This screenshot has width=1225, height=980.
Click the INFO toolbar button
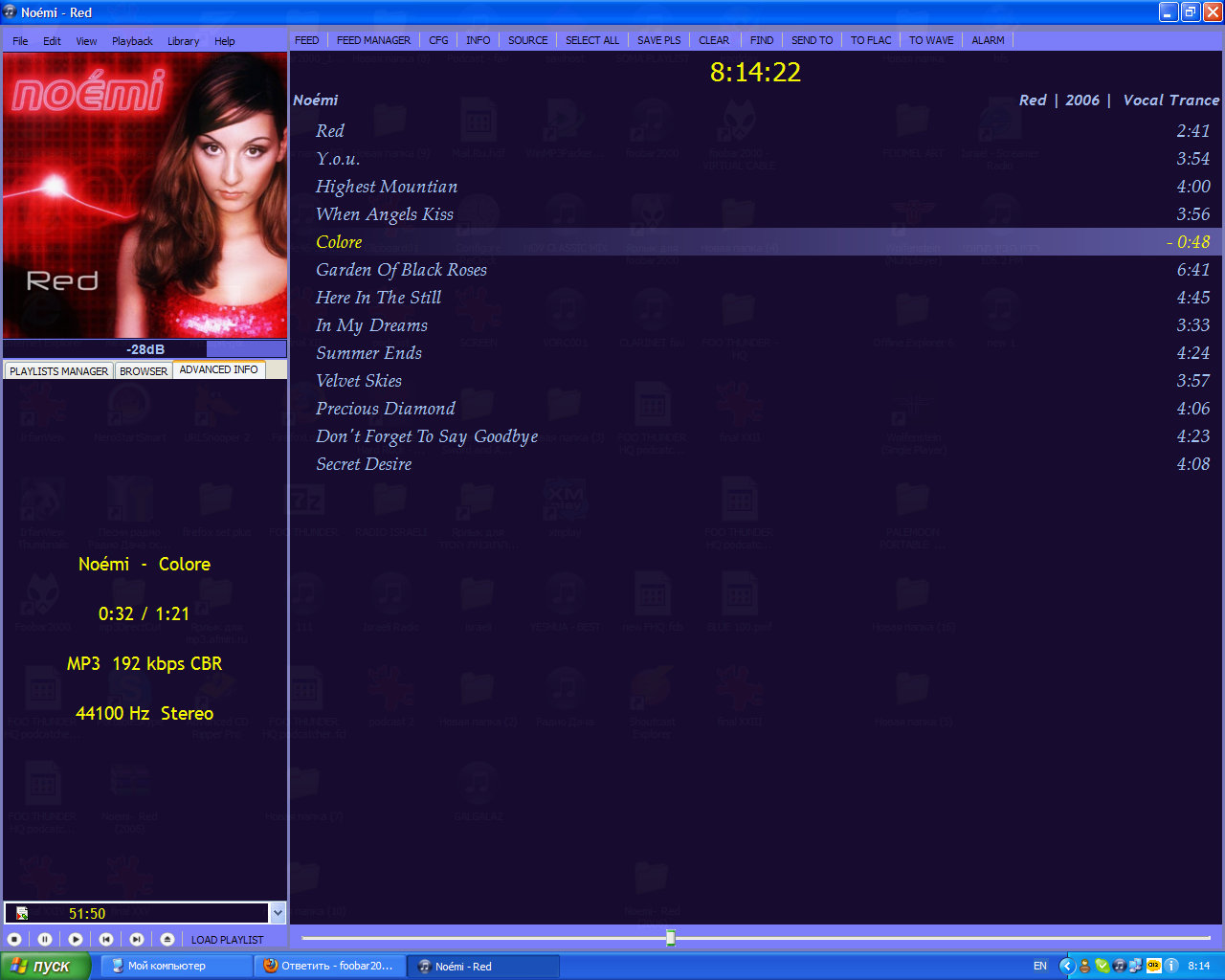[x=478, y=40]
